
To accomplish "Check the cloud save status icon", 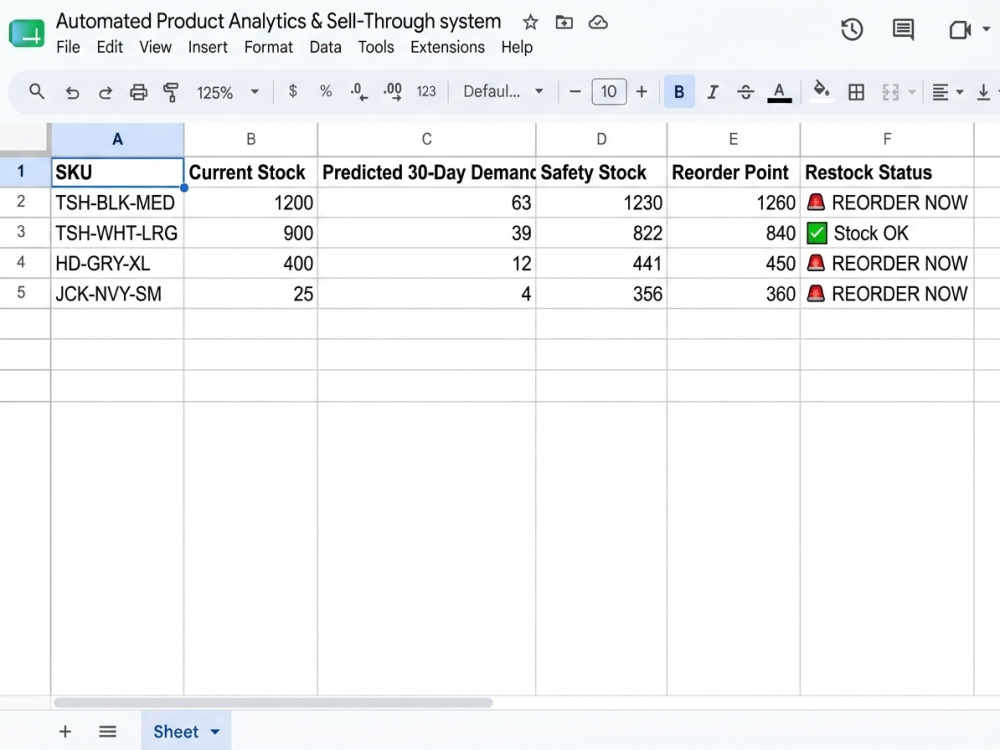I will coord(598,23).
